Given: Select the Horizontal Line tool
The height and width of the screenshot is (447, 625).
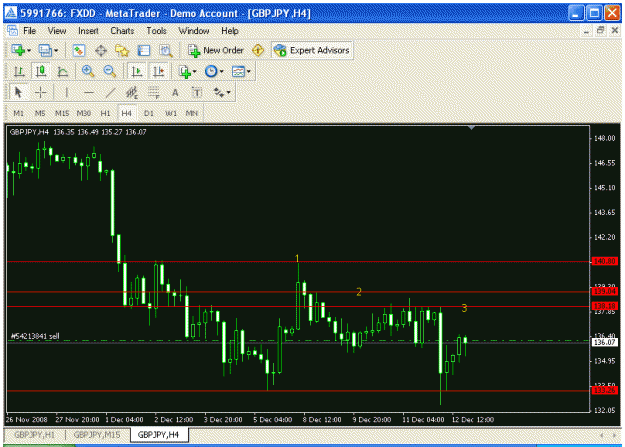Looking at the screenshot, I should [88, 93].
